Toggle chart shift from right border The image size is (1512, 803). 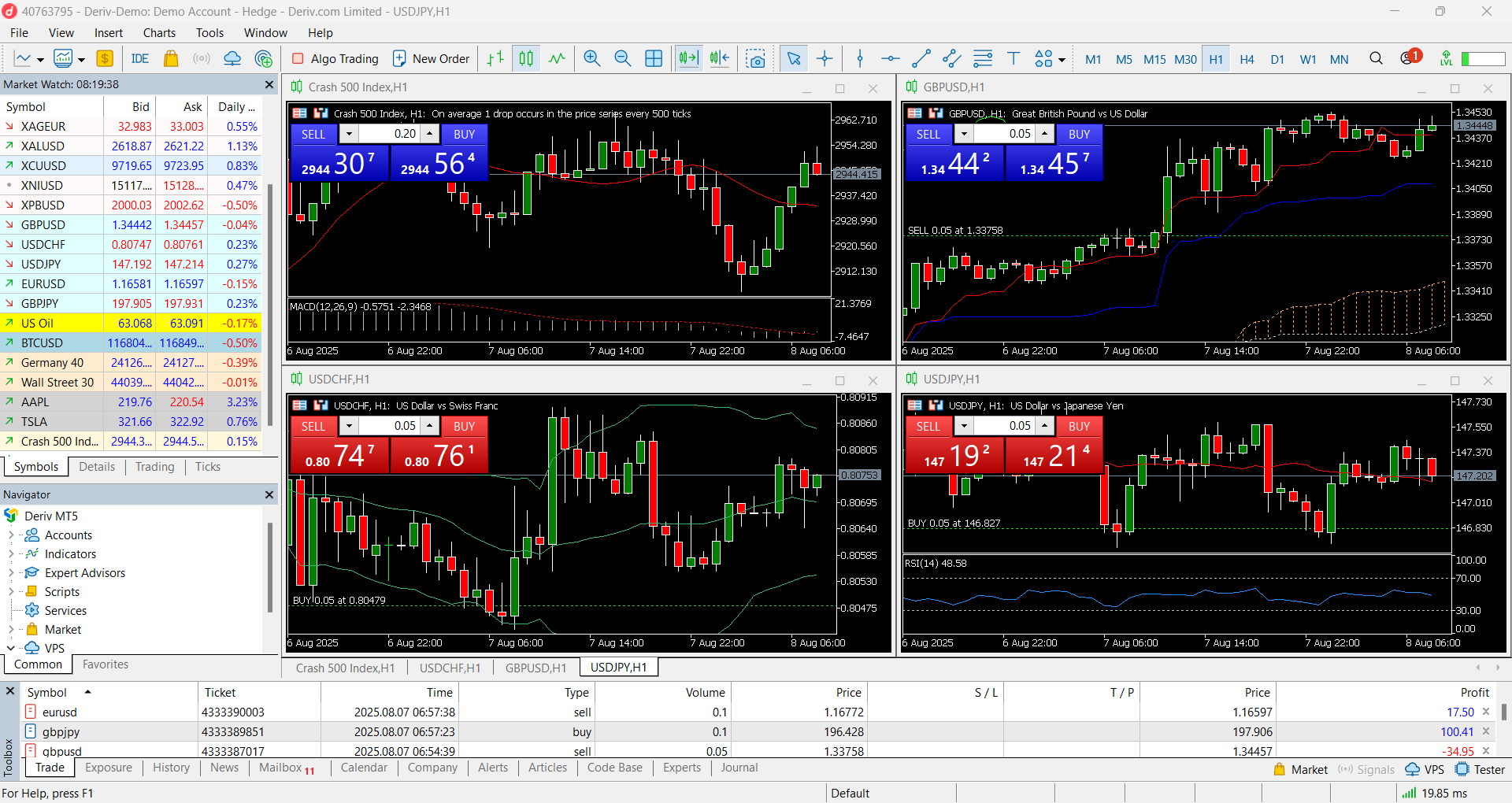[720, 59]
